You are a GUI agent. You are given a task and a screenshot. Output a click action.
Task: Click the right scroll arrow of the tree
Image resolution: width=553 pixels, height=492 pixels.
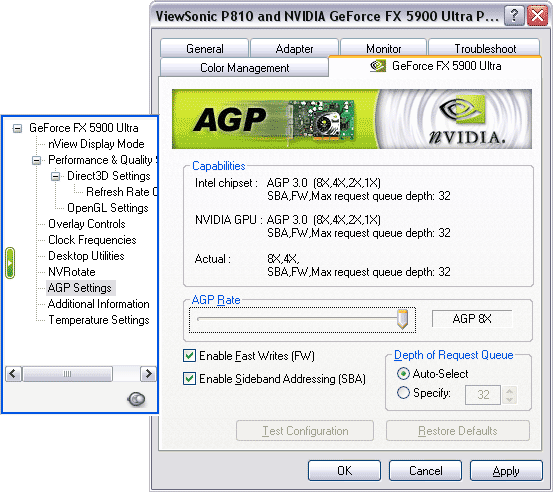[x=148, y=373]
